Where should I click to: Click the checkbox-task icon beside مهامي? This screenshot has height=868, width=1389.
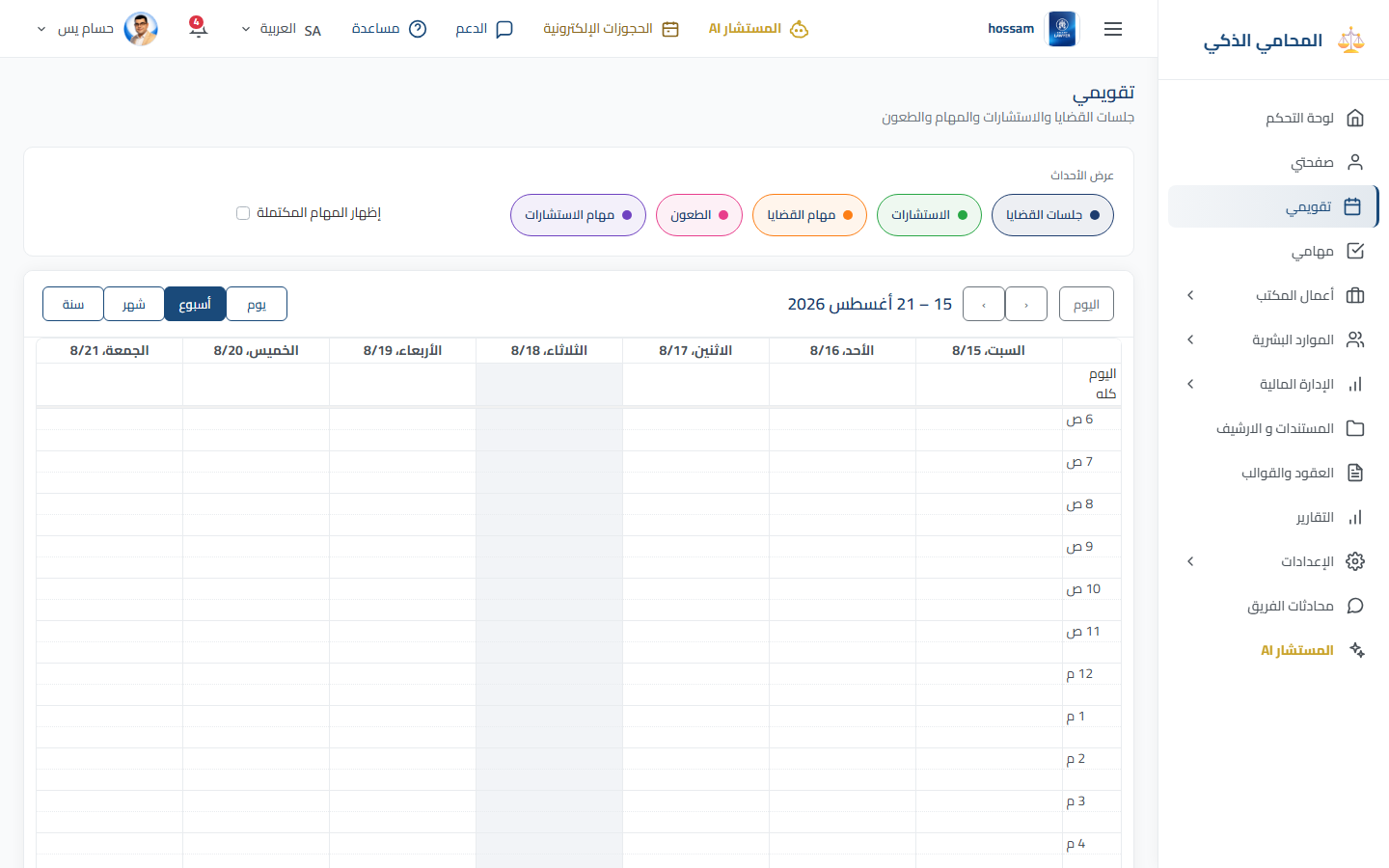(x=1355, y=251)
